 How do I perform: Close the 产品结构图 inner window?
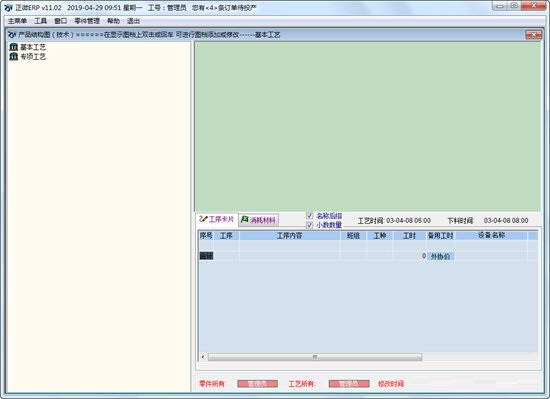point(534,34)
